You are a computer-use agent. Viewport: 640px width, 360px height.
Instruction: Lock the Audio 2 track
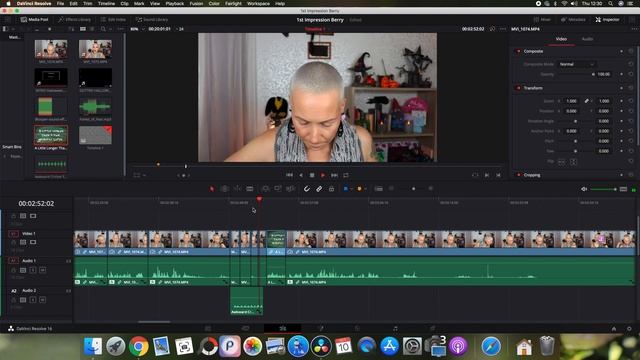click(13, 300)
